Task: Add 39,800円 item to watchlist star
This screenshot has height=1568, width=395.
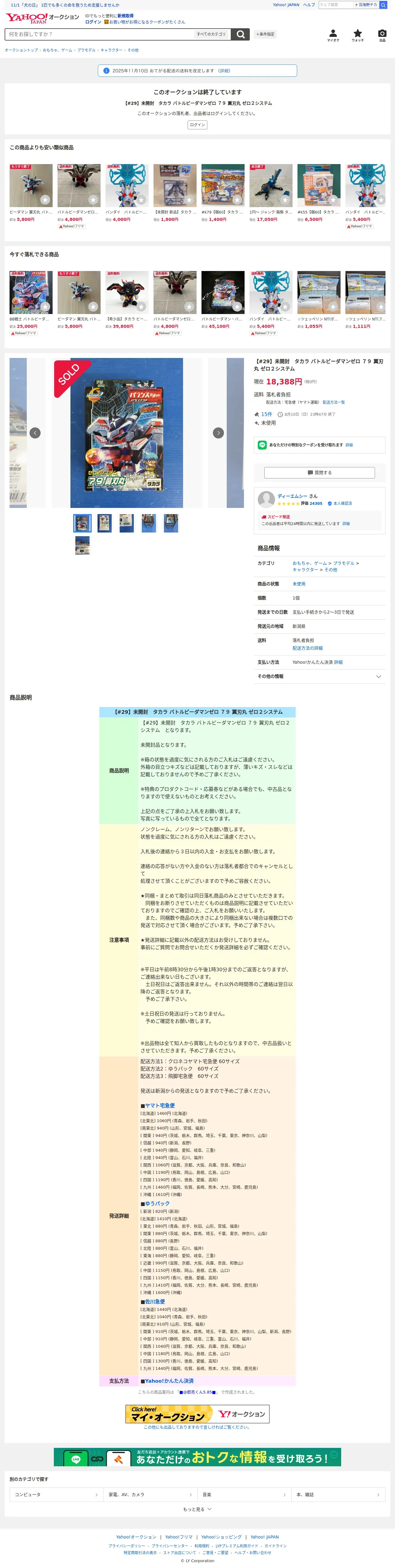Action: [141, 307]
